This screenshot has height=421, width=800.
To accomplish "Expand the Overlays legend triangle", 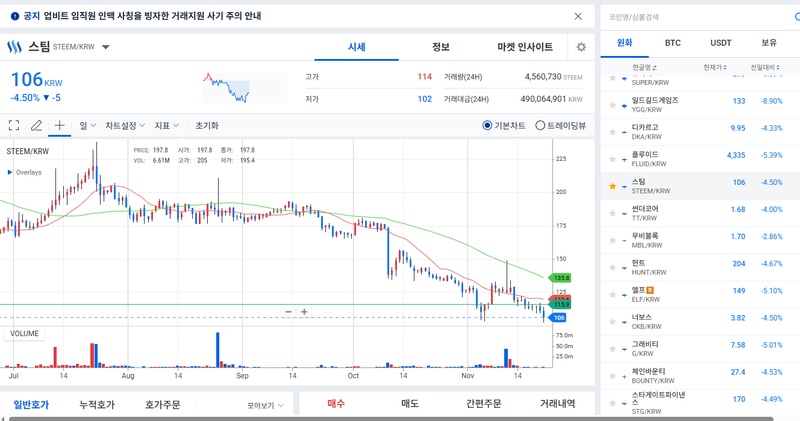I will pos(10,172).
